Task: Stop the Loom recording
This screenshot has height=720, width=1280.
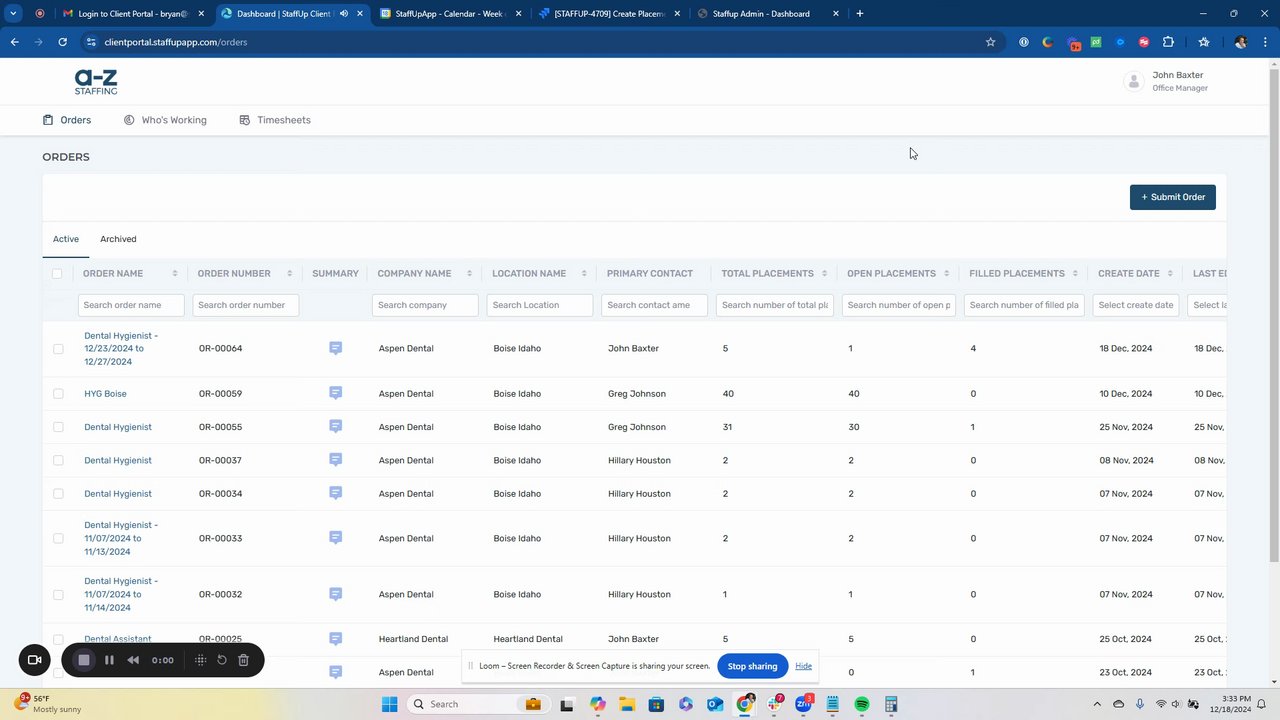Action: 84,660
